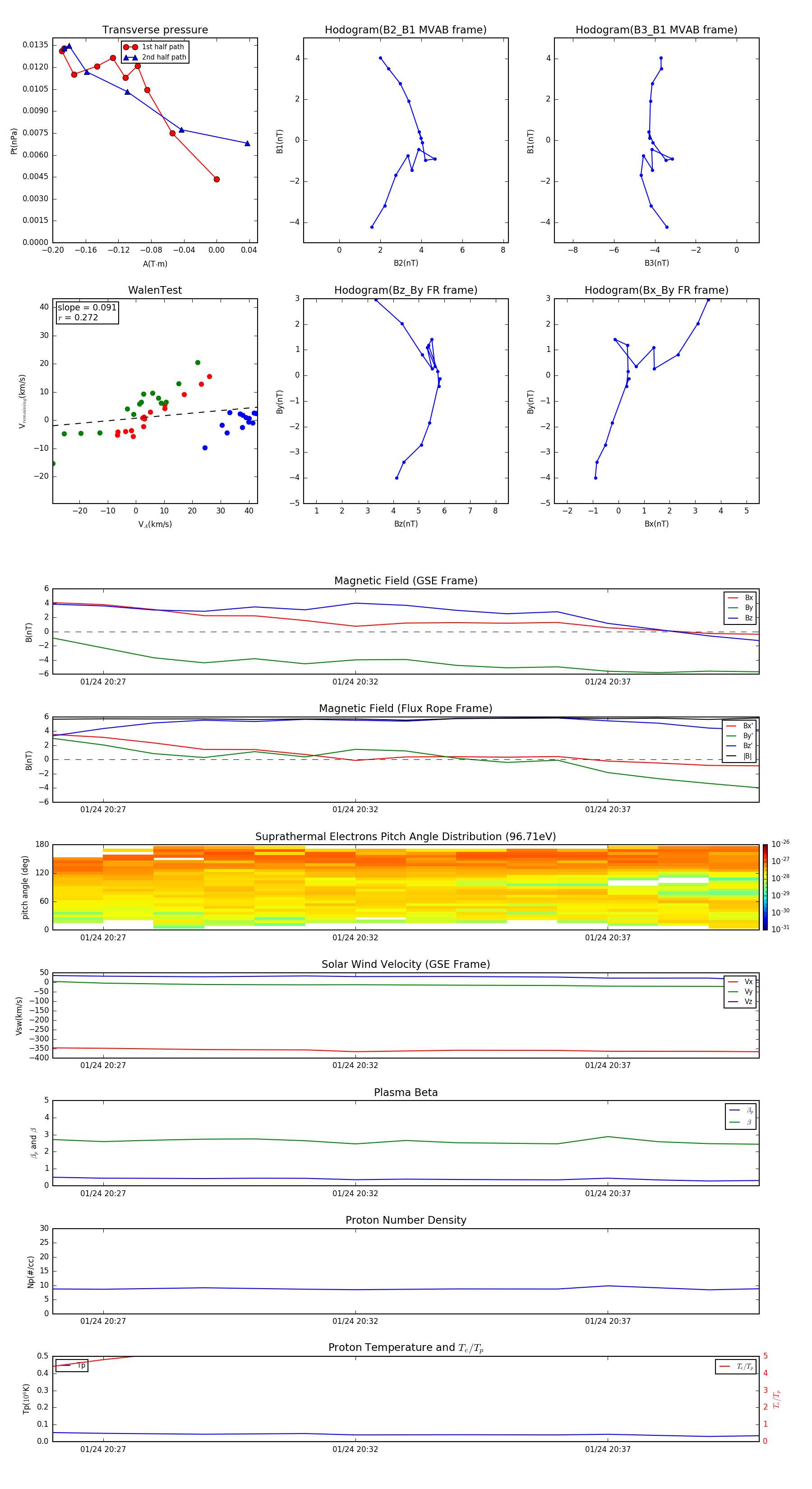This screenshot has height=1489, width=812.
Task: Click the 10^-31 label on the color bar
Action: click(x=780, y=929)
